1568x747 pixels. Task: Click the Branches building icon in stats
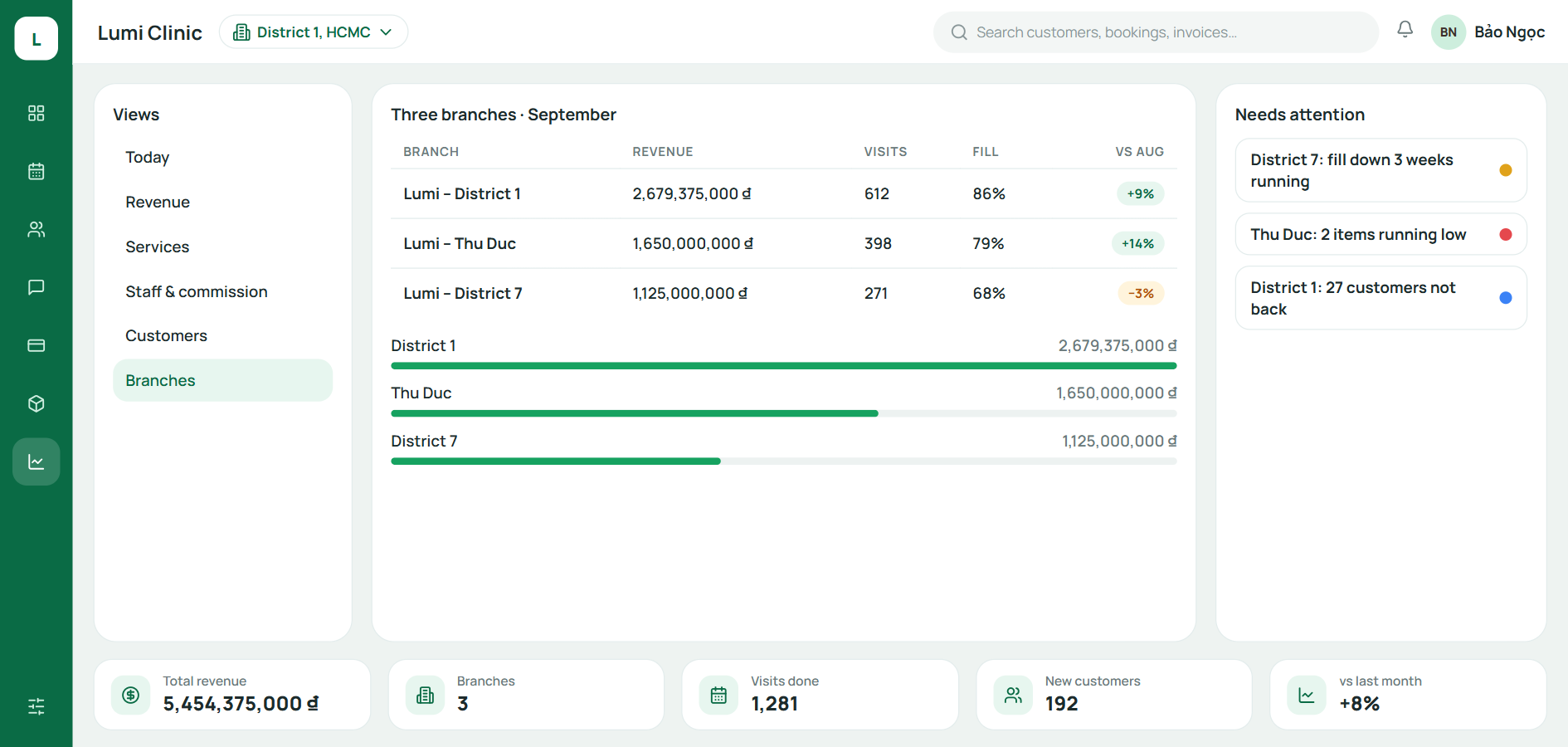point(425,696)
